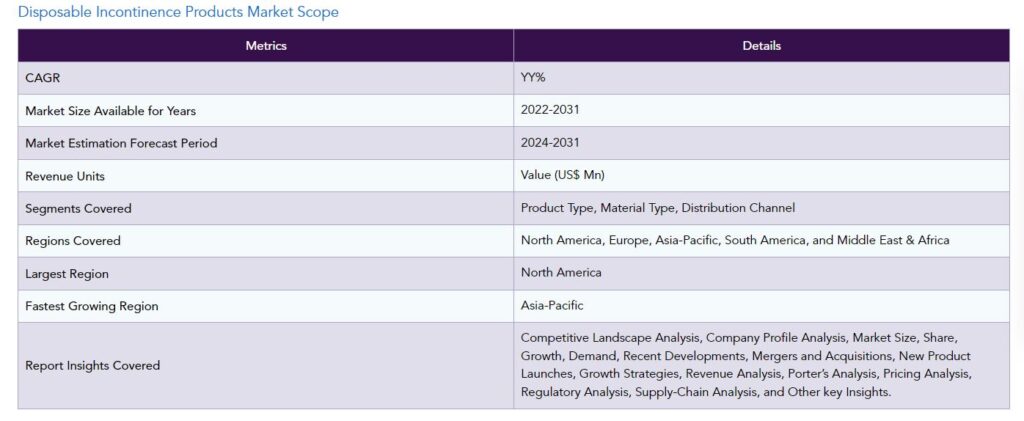Viewport: 1024px width, 421px height.
Task: Select the Largest Region row label
Action: (67, 274)
